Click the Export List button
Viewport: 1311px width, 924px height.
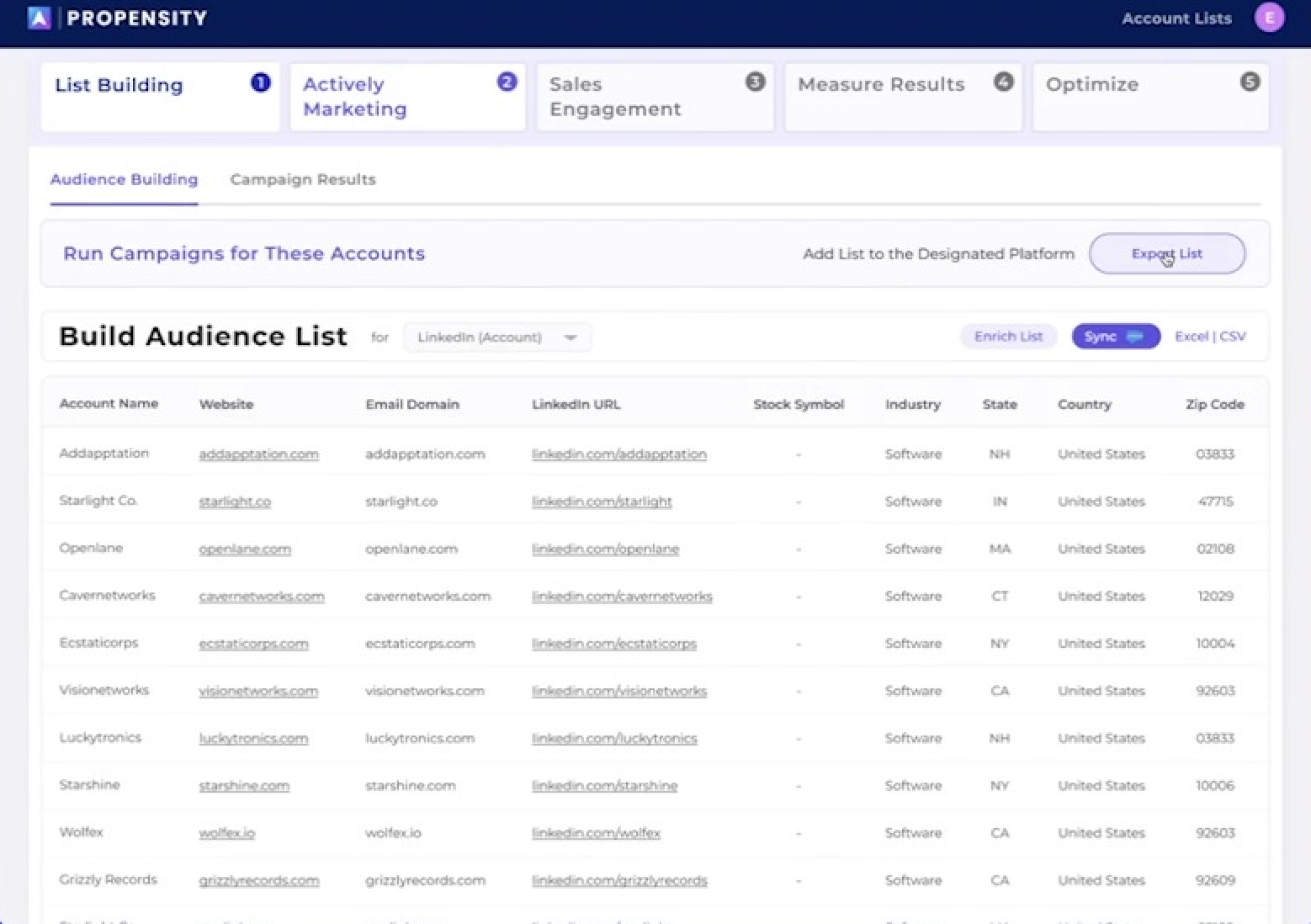[1166, 253]
